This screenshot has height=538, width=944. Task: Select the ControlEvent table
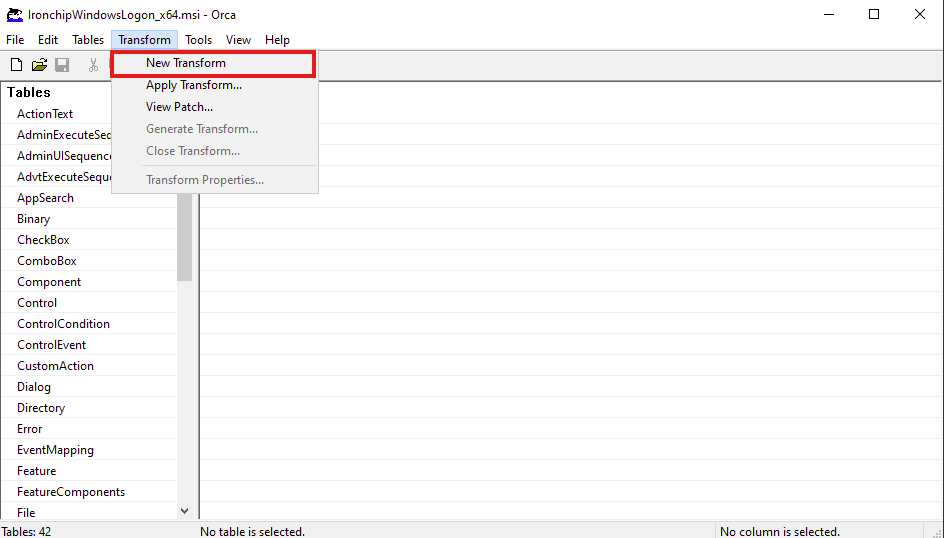(52, 345)
